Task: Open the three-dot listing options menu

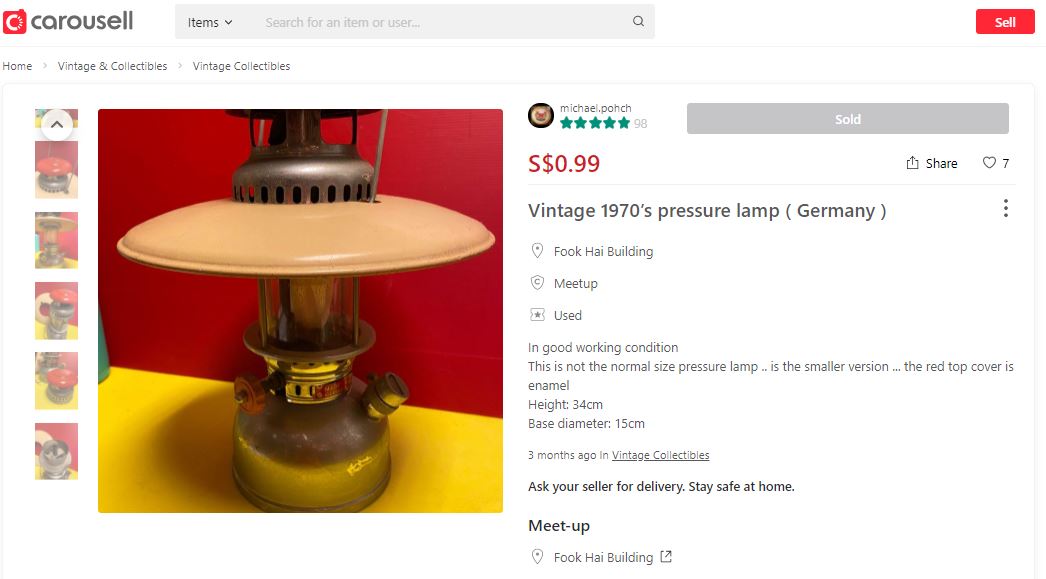Action: click(1005, 209)
